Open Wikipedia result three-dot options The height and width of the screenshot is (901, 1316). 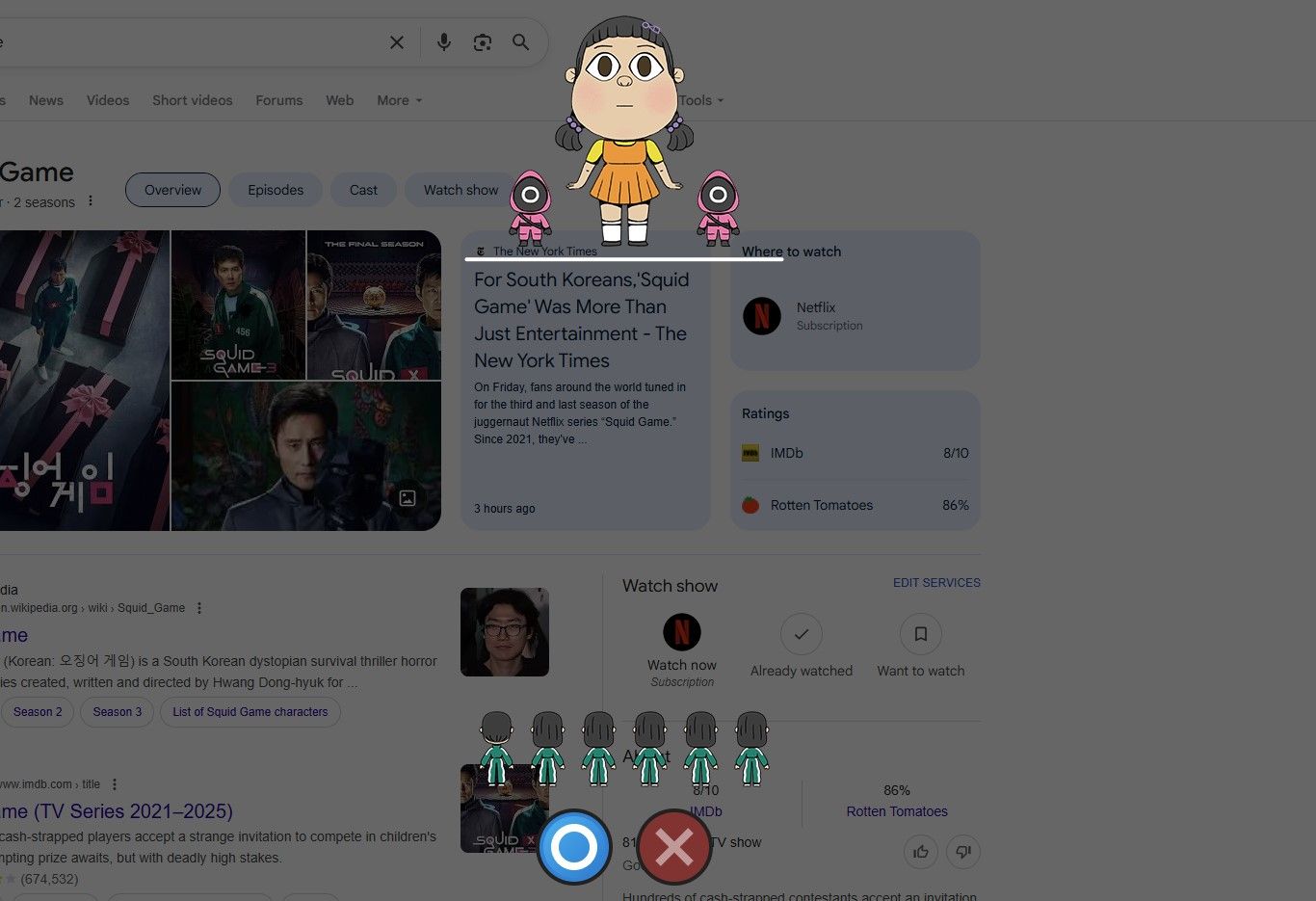pos(199,608)
